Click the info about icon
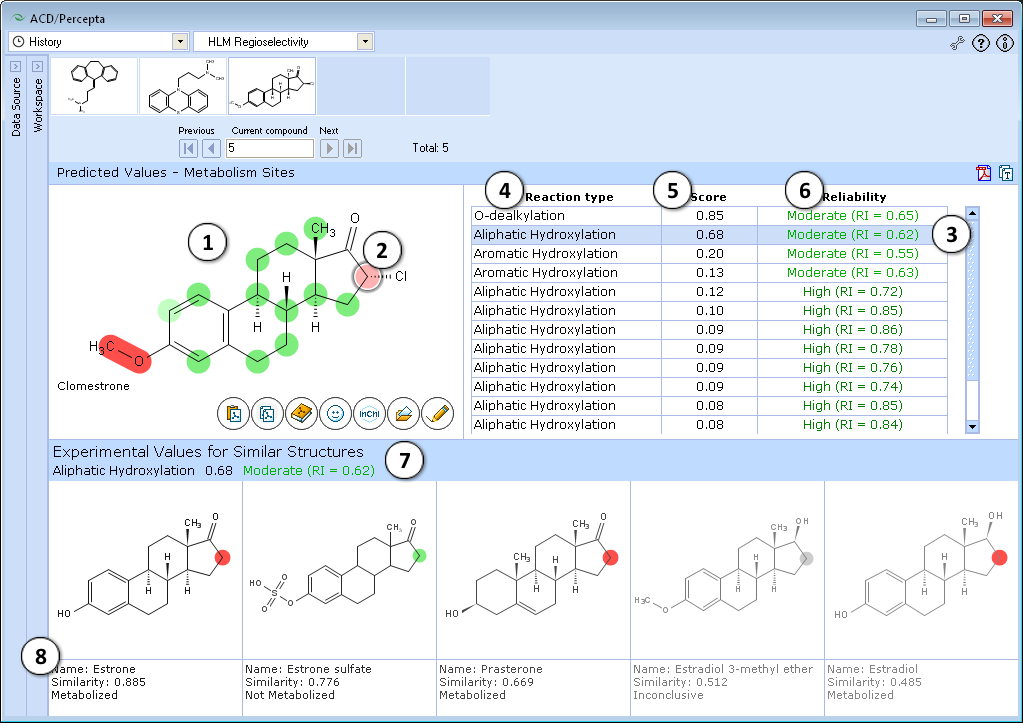Viewport: 1023px width, 723px height. pyautogui.click(x=1005, y=44)
